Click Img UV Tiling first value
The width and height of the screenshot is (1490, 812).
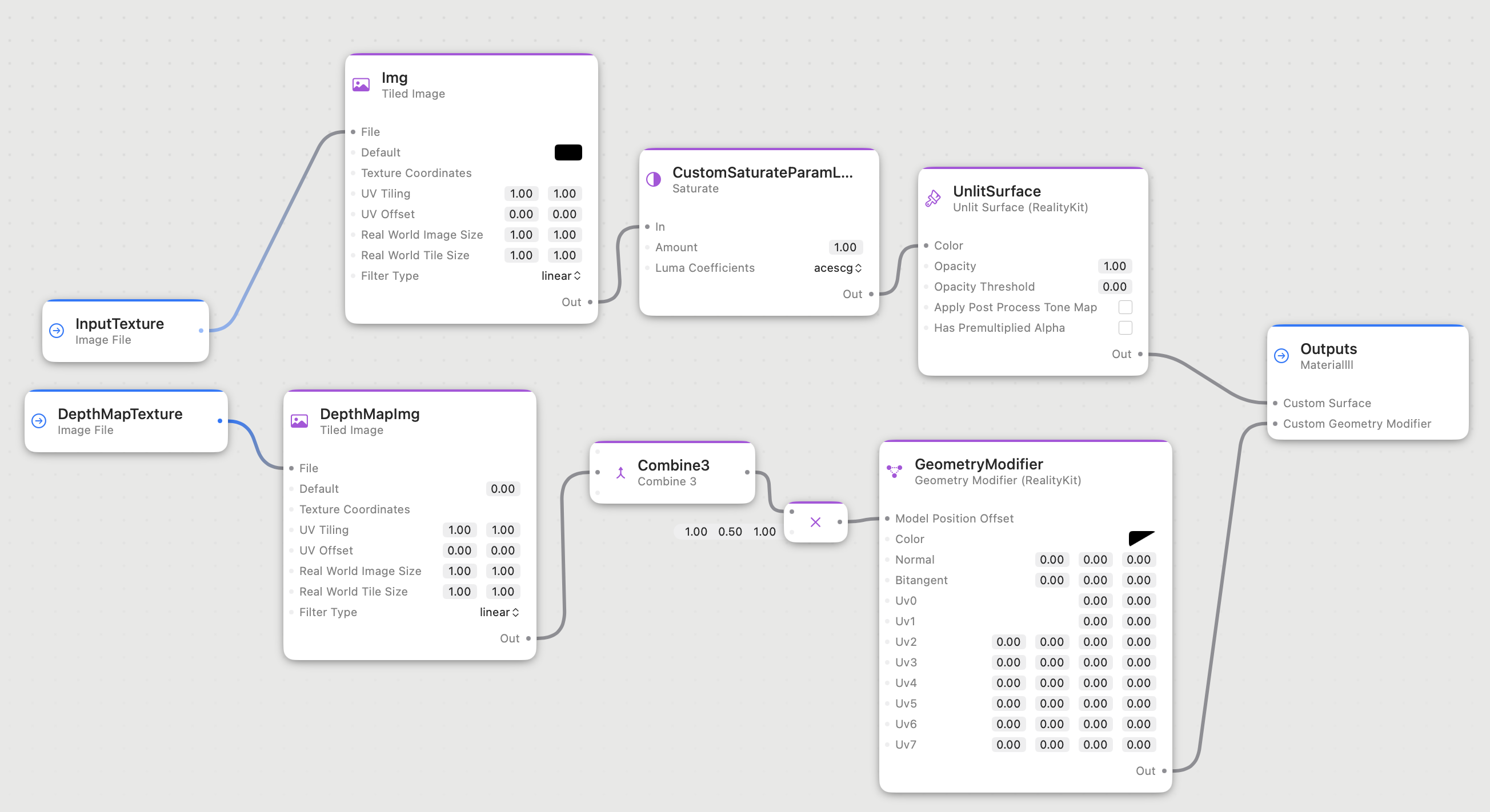[x=521, y=193]
